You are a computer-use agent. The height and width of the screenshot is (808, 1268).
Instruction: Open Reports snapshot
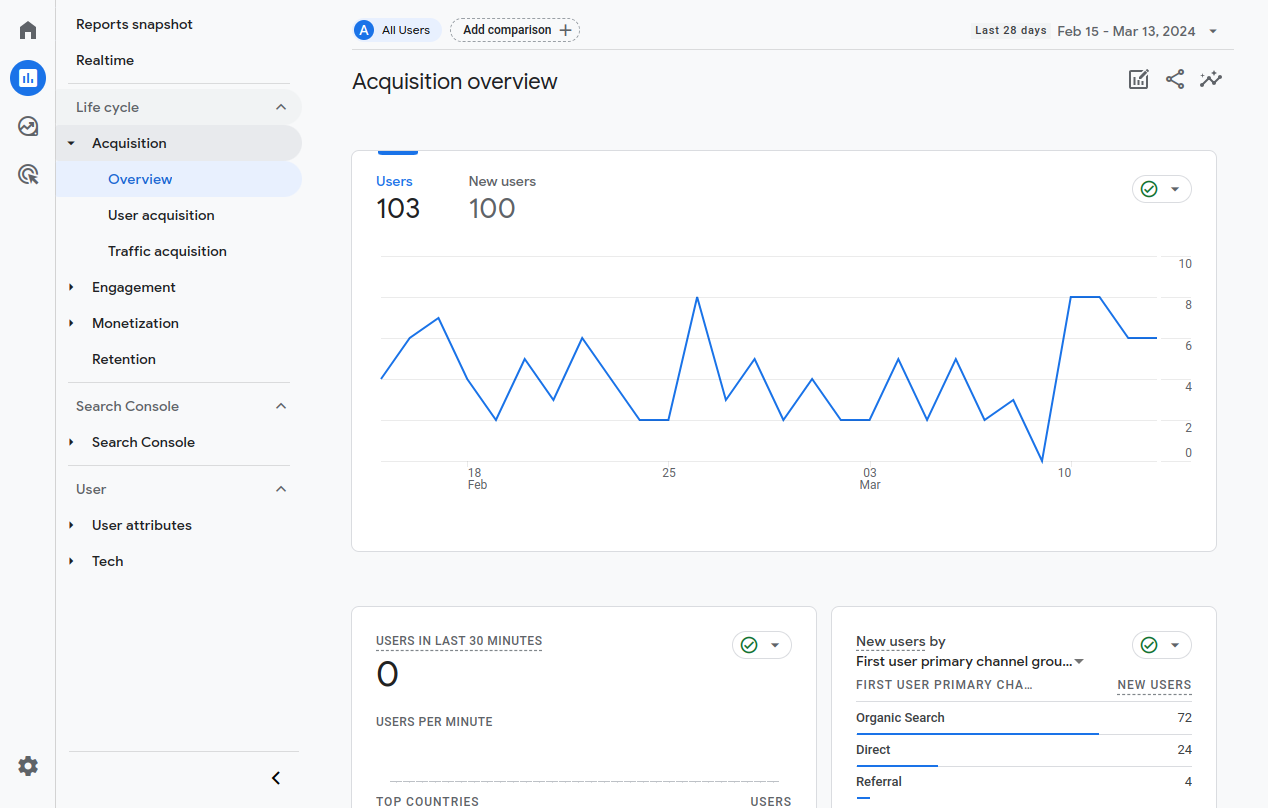click(134, 24)
